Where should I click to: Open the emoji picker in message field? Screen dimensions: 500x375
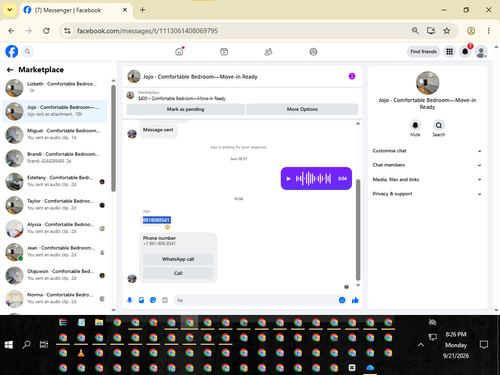coord(342,300)
